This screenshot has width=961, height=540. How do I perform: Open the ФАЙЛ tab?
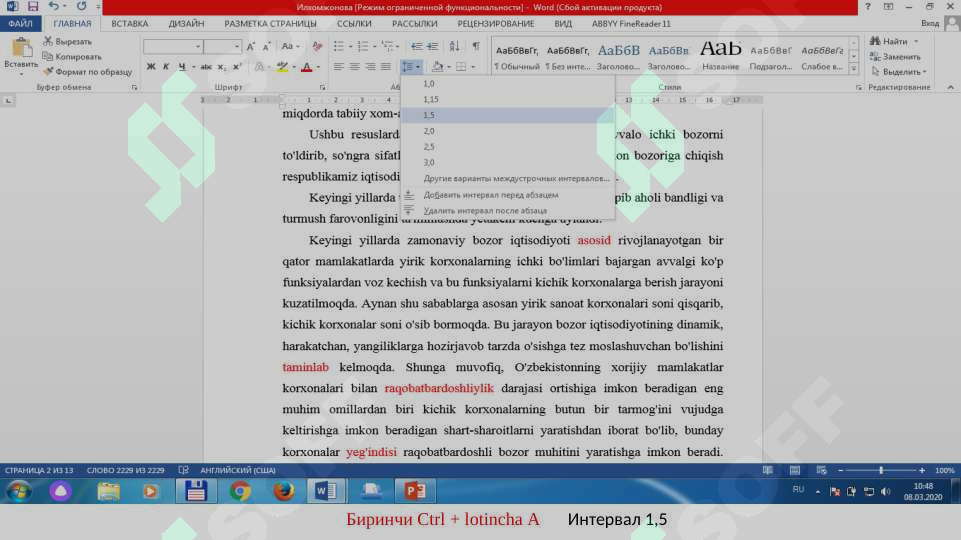(20, 23)
